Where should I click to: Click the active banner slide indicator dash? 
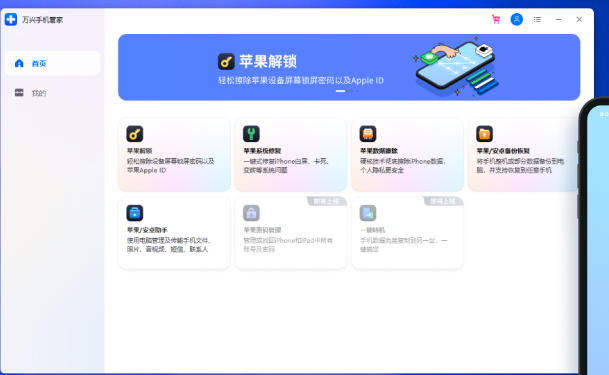point(340,91)
